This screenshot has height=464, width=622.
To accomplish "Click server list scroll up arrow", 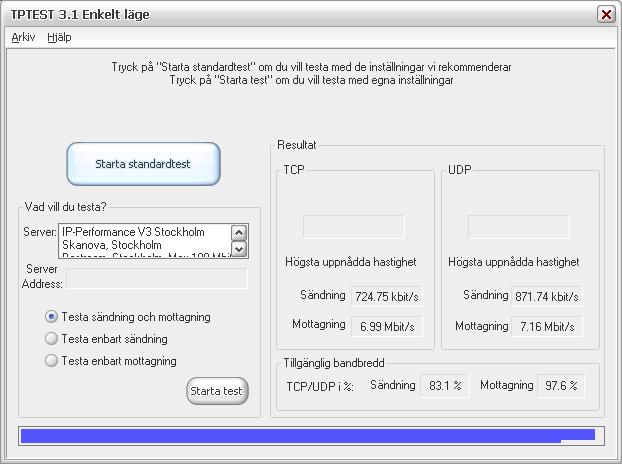I will pyautogui.click(x=239, y=233).
